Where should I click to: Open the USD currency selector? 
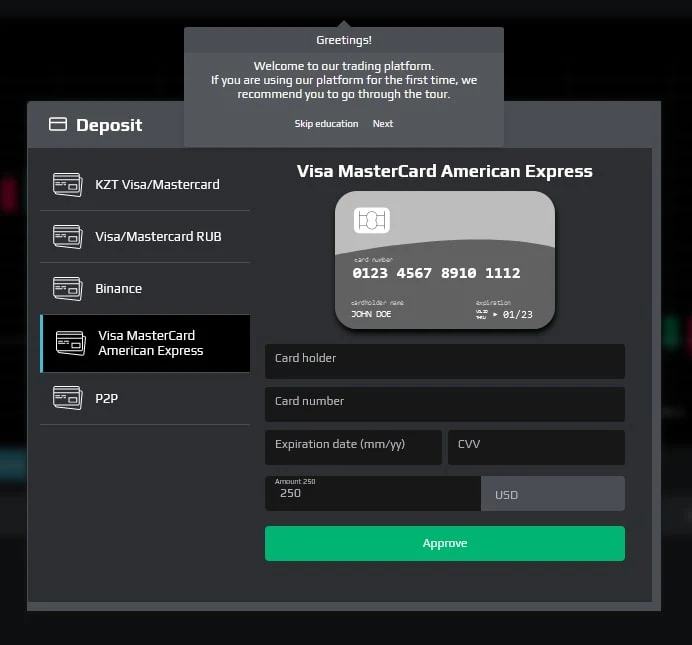(x=553, y=493)
